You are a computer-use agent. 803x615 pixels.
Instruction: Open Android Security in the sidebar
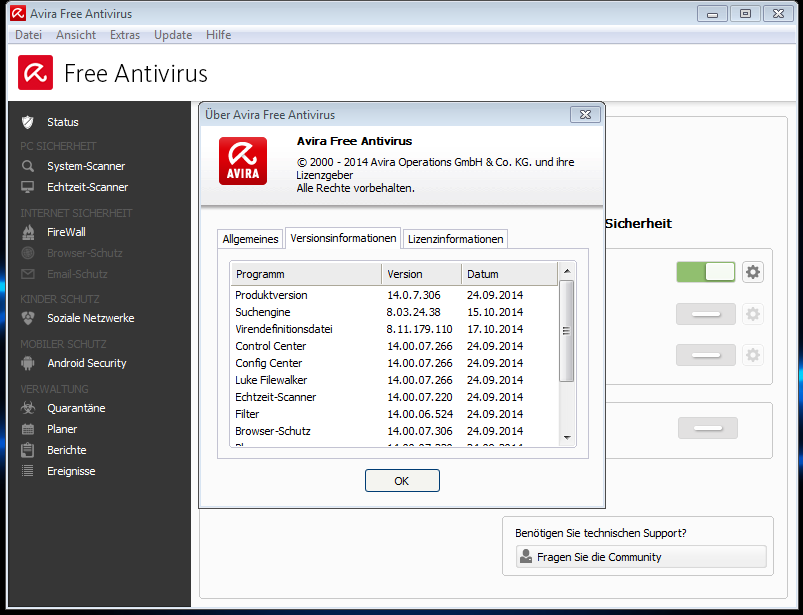click(87, 363)
